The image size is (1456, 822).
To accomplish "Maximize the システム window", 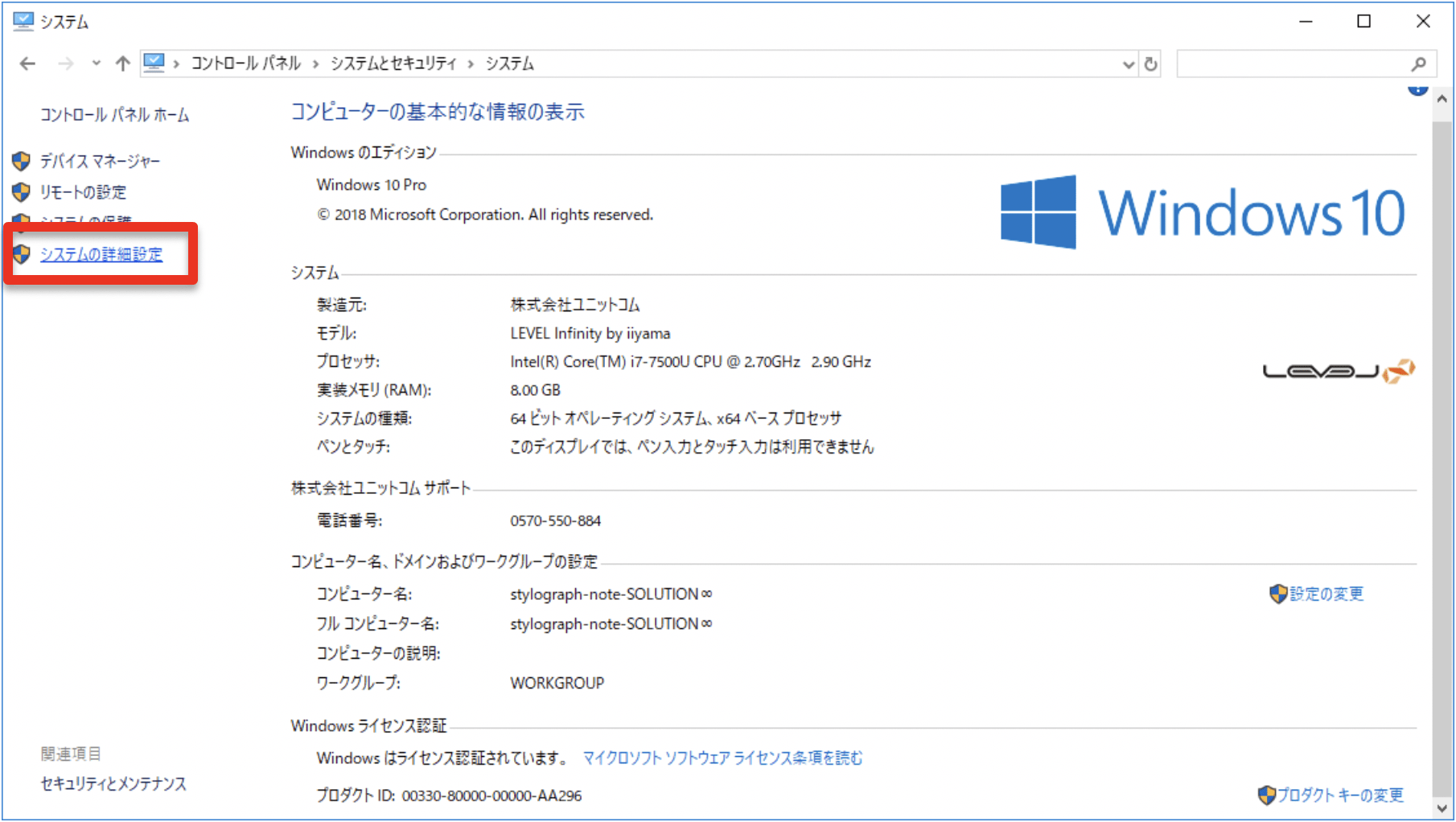I will (x=1364, y=22).
